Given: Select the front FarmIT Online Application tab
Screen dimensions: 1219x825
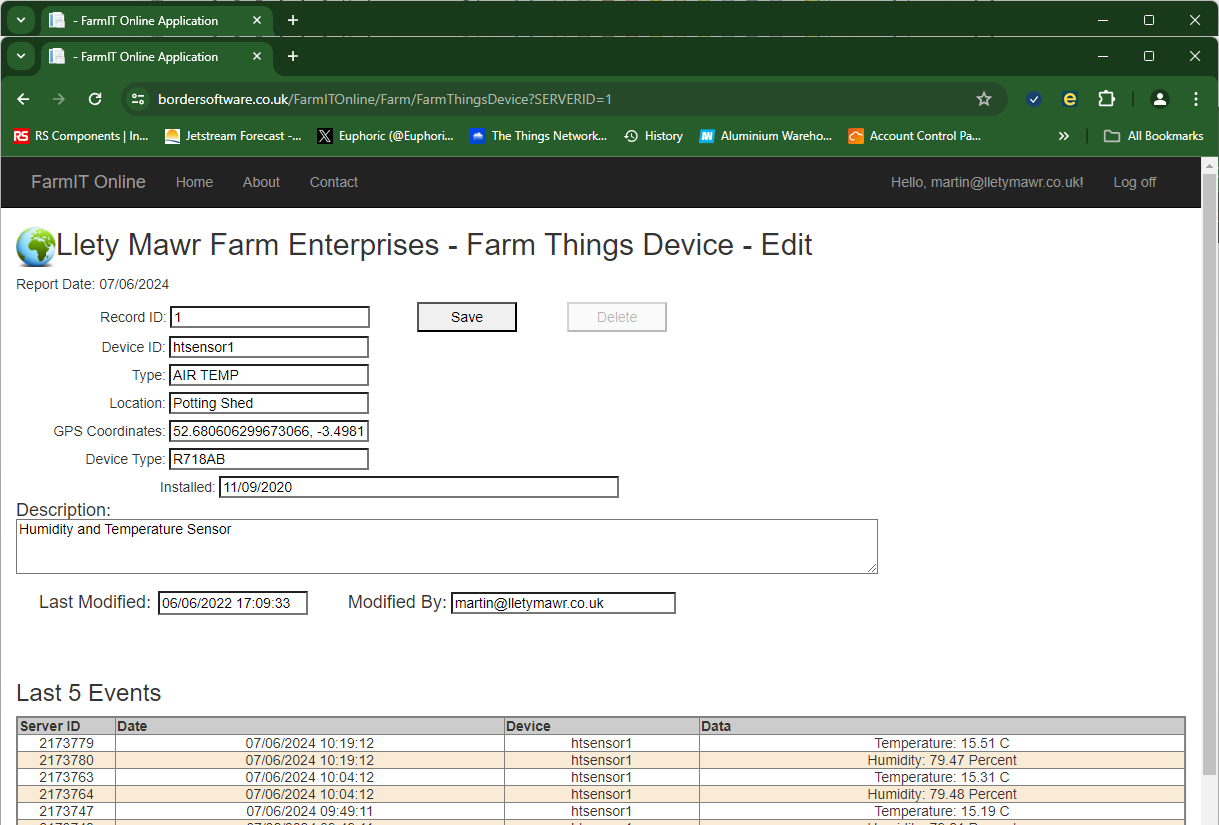Looking at the screenshot, I should [x=155, y=57].
